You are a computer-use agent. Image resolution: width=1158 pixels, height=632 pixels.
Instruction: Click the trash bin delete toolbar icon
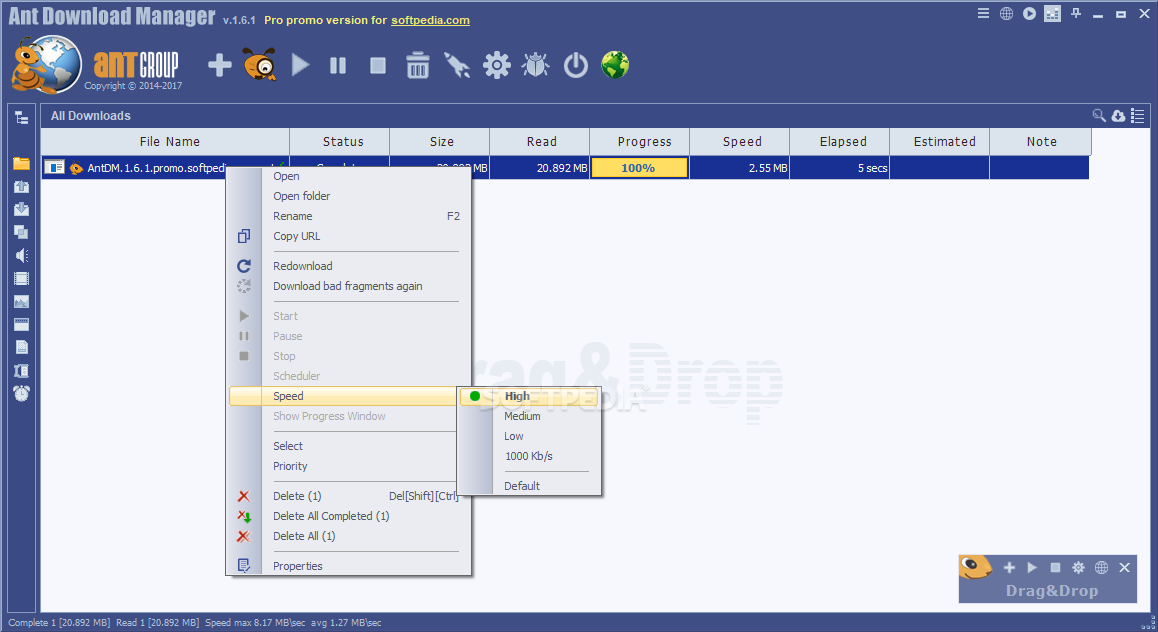[417, 65]
